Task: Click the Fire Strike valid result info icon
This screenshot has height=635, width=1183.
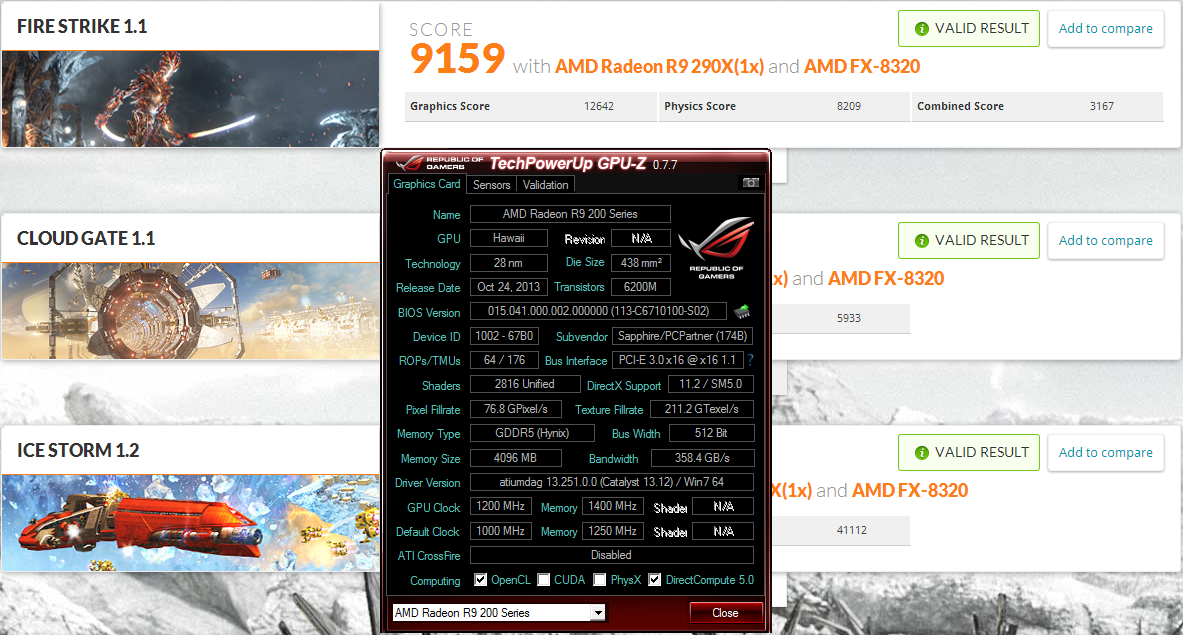Action: coord(921,29)
